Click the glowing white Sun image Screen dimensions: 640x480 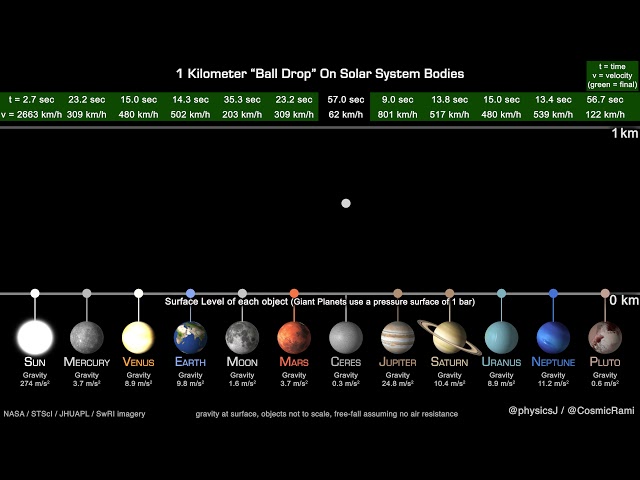click(35, 338)
